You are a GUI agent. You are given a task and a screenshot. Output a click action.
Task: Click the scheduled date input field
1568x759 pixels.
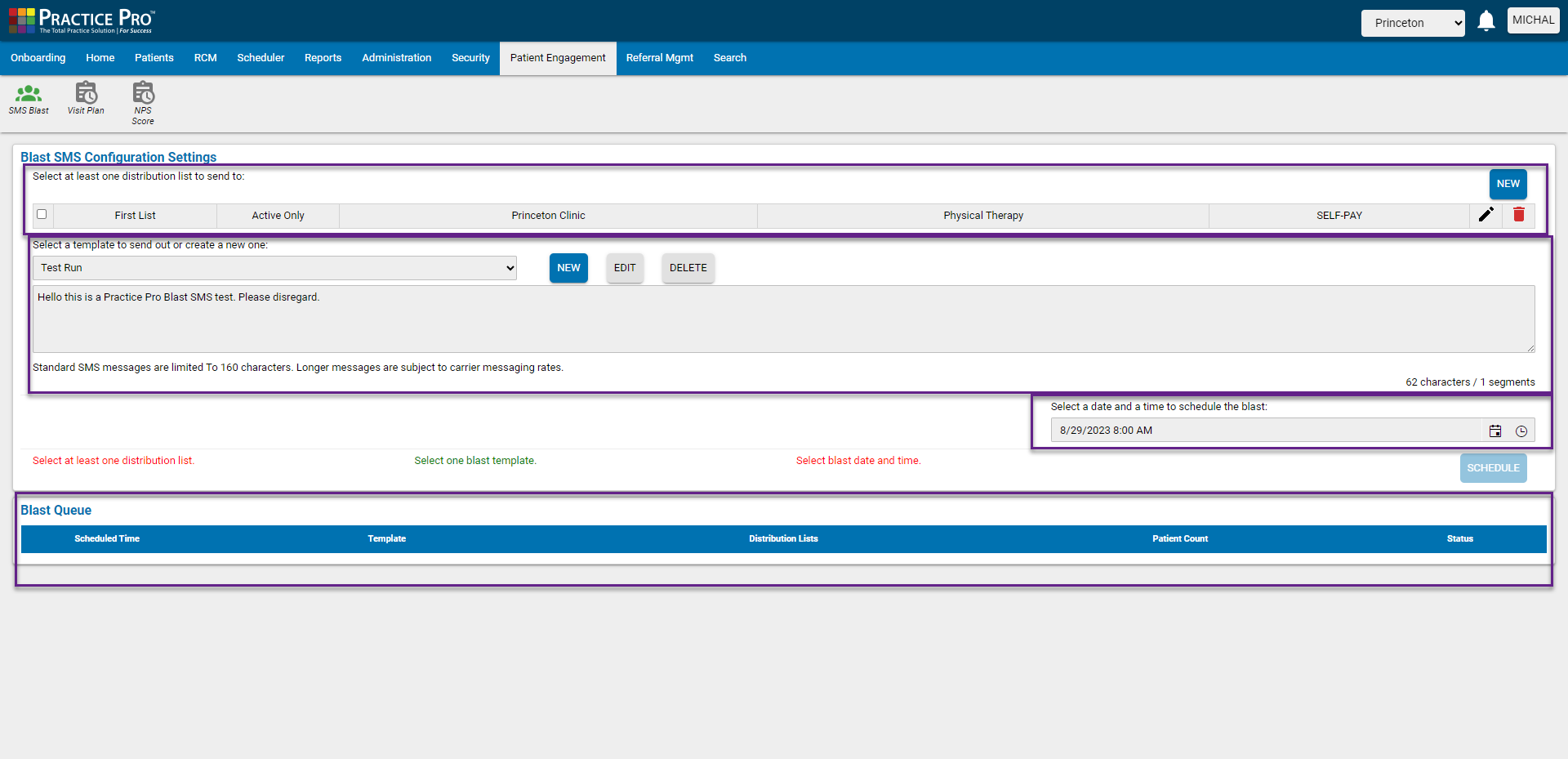coord(1266,430)
